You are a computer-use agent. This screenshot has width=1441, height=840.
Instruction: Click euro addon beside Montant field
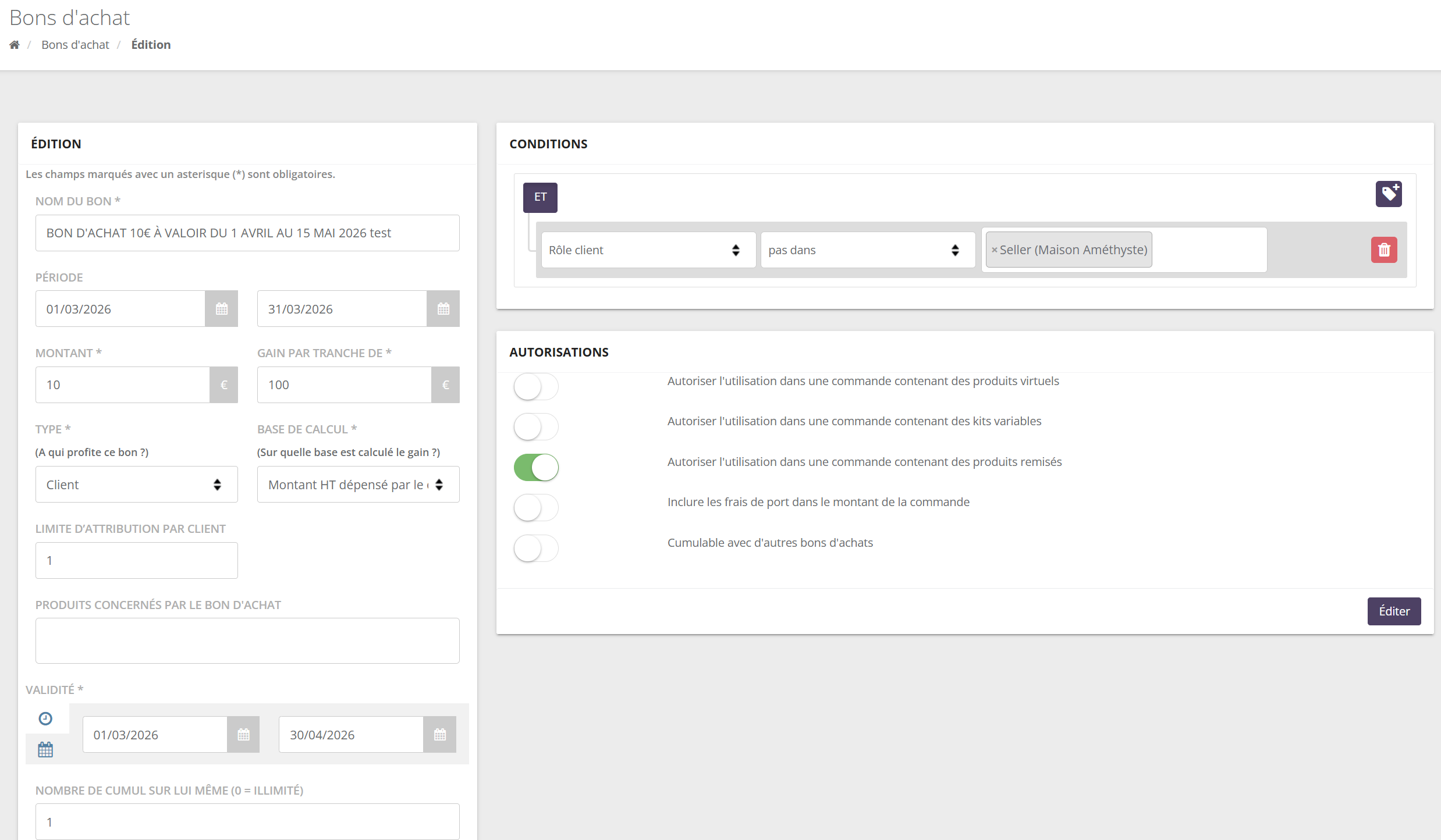coord(223,385)
